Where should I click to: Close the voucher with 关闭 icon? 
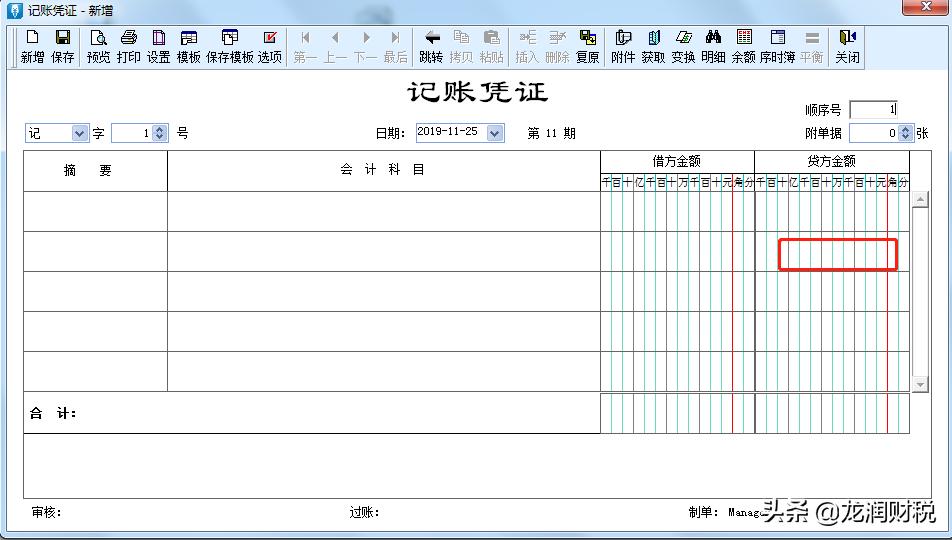click(x=847, y=47)
